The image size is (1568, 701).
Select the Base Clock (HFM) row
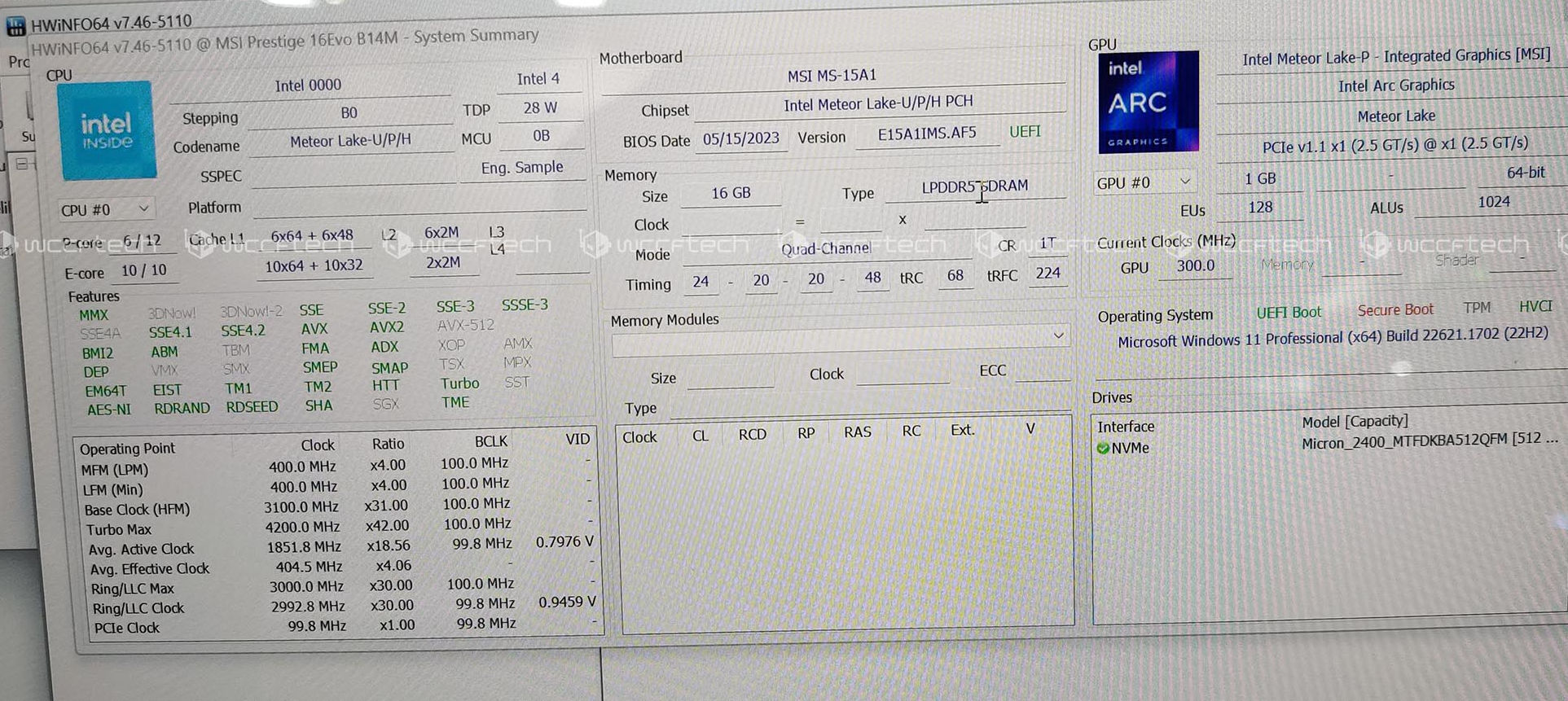pos(137,510)
